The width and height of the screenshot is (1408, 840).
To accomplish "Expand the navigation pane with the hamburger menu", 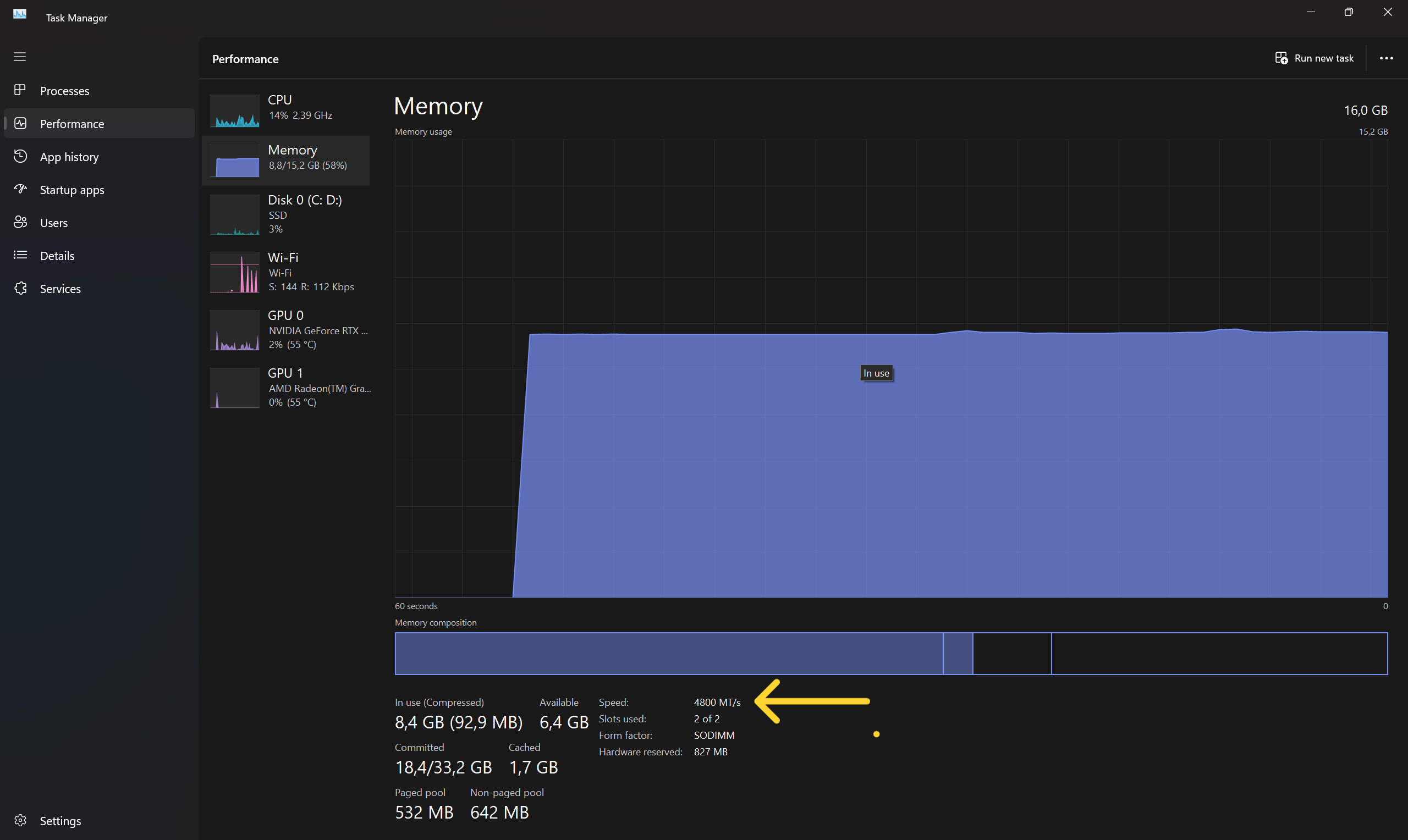I will pyautogui.click(x=19, y=57).
